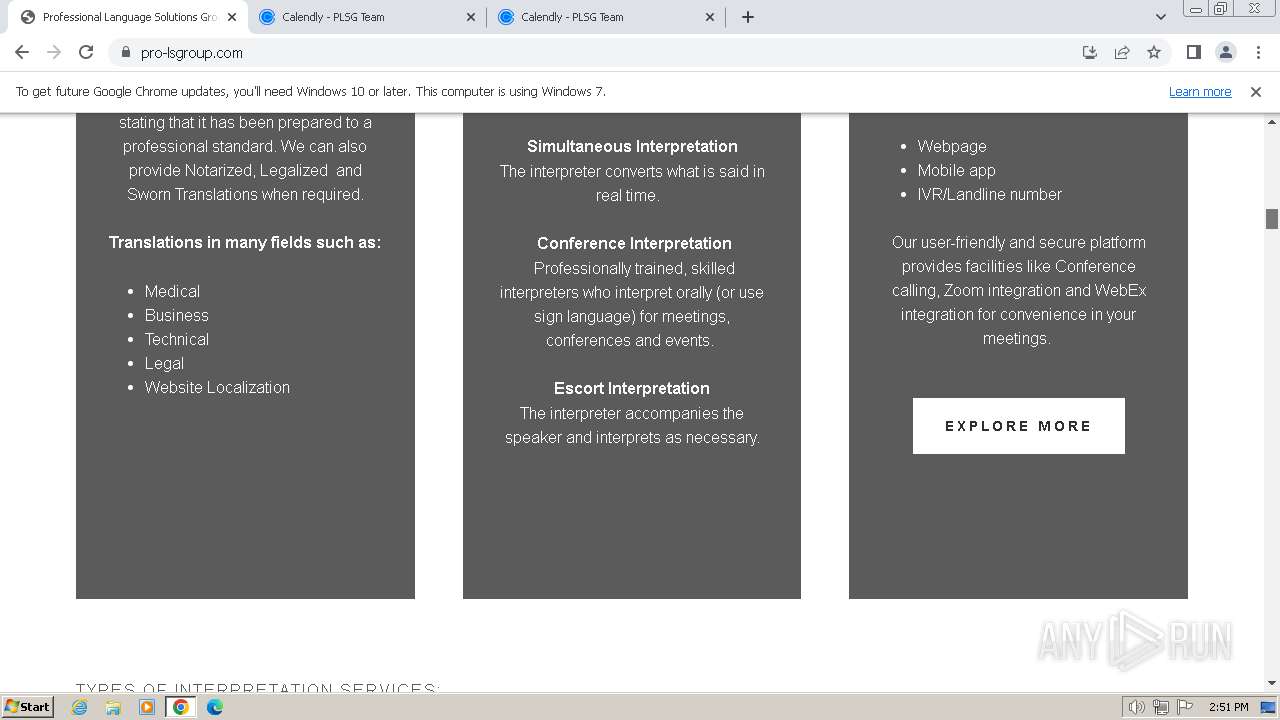Switch to the second Calendly - PLSG Team tab
This screenshot has width=1280, height=720.
(606, 17)
